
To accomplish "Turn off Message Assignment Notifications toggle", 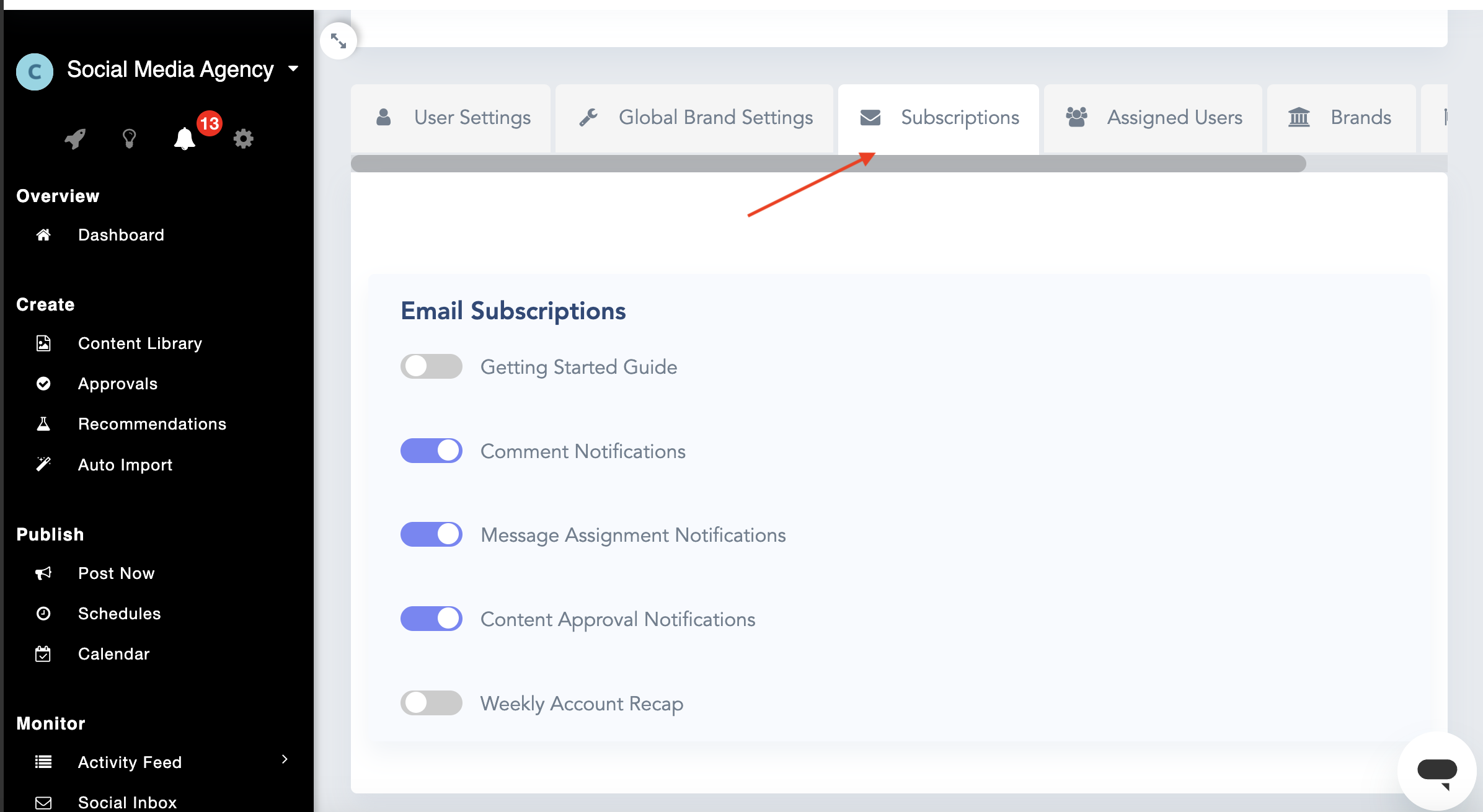I will (432, 534).
